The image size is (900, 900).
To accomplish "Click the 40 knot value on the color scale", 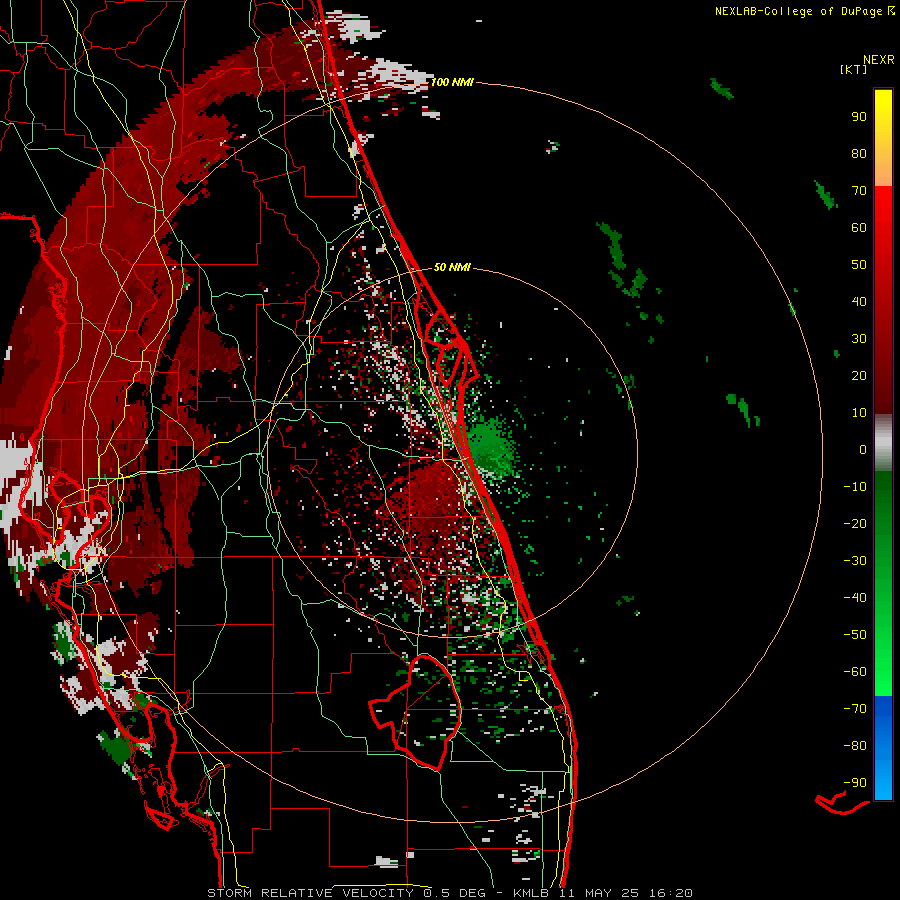I will coord(859,301).
